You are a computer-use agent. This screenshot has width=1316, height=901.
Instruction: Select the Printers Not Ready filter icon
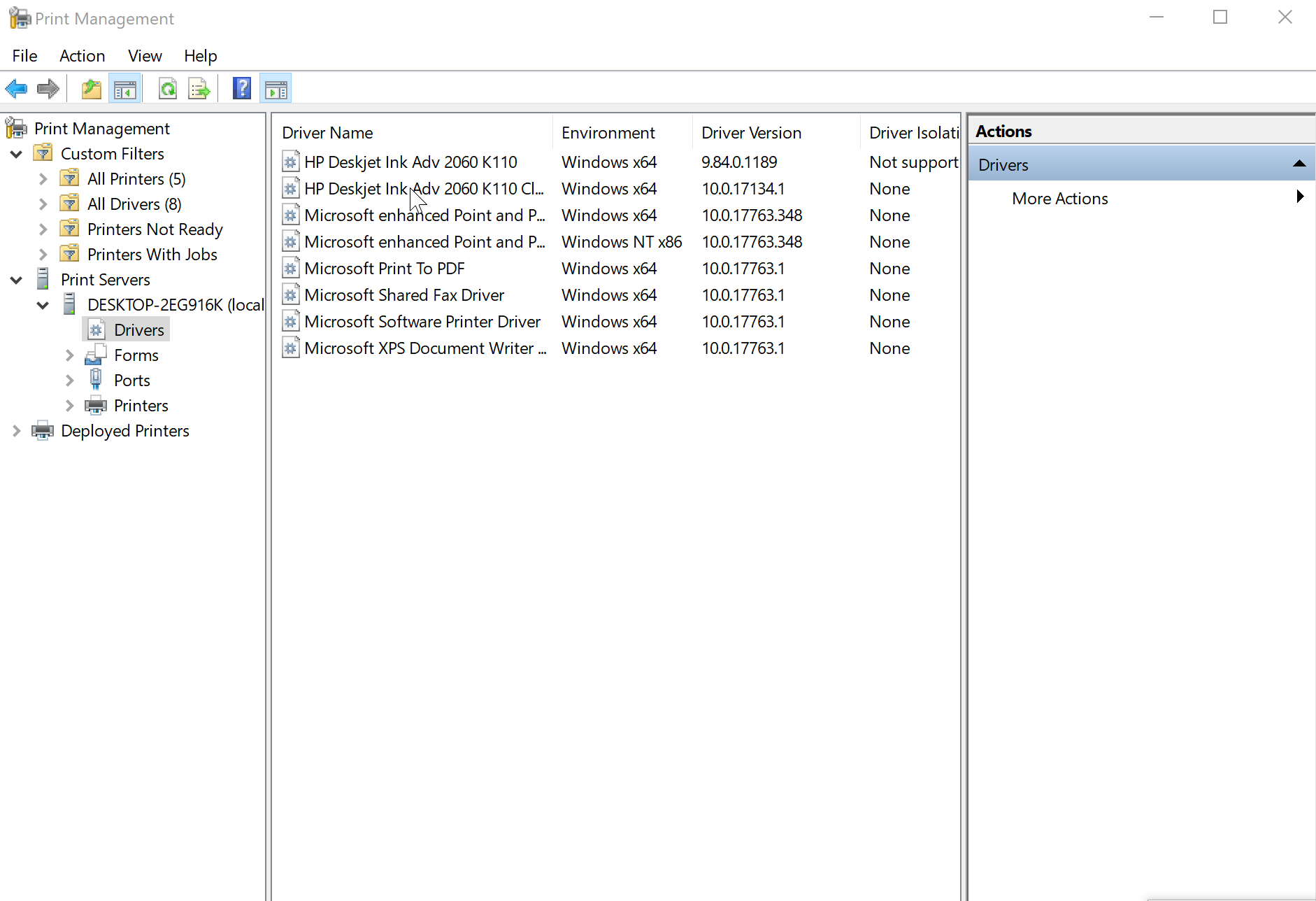tap(70, 228)
